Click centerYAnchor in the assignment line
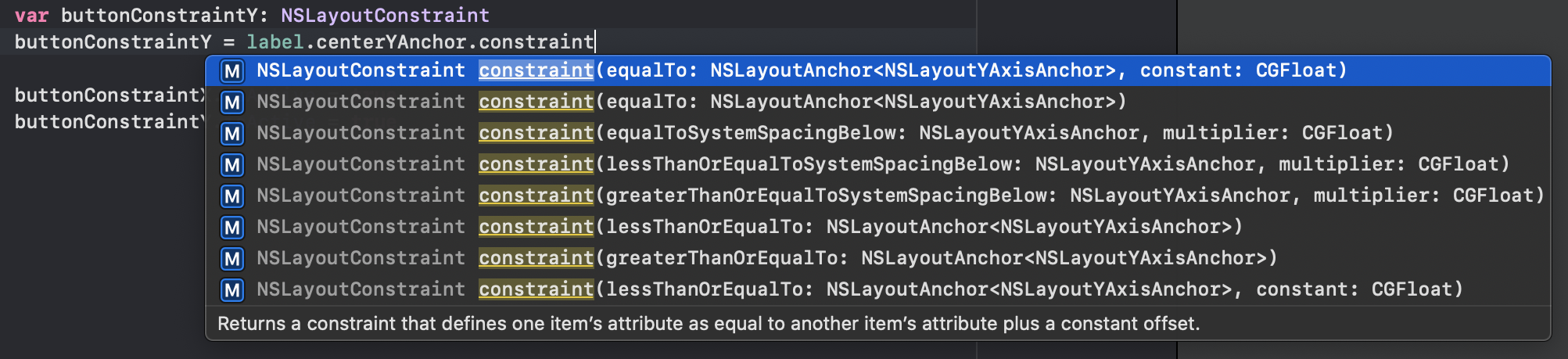 coord(392,41)
